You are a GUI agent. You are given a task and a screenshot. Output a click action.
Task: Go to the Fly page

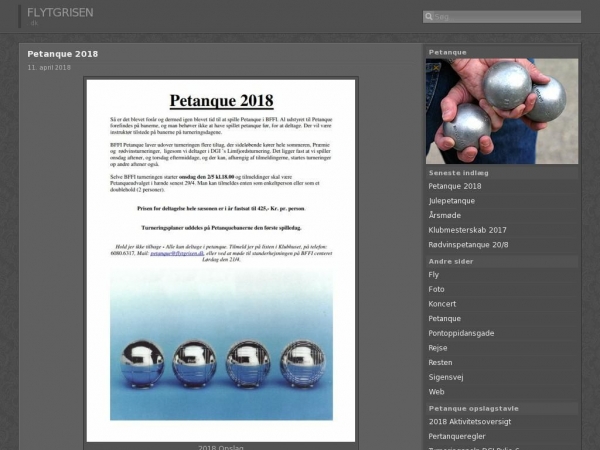[x=434, y=275]
